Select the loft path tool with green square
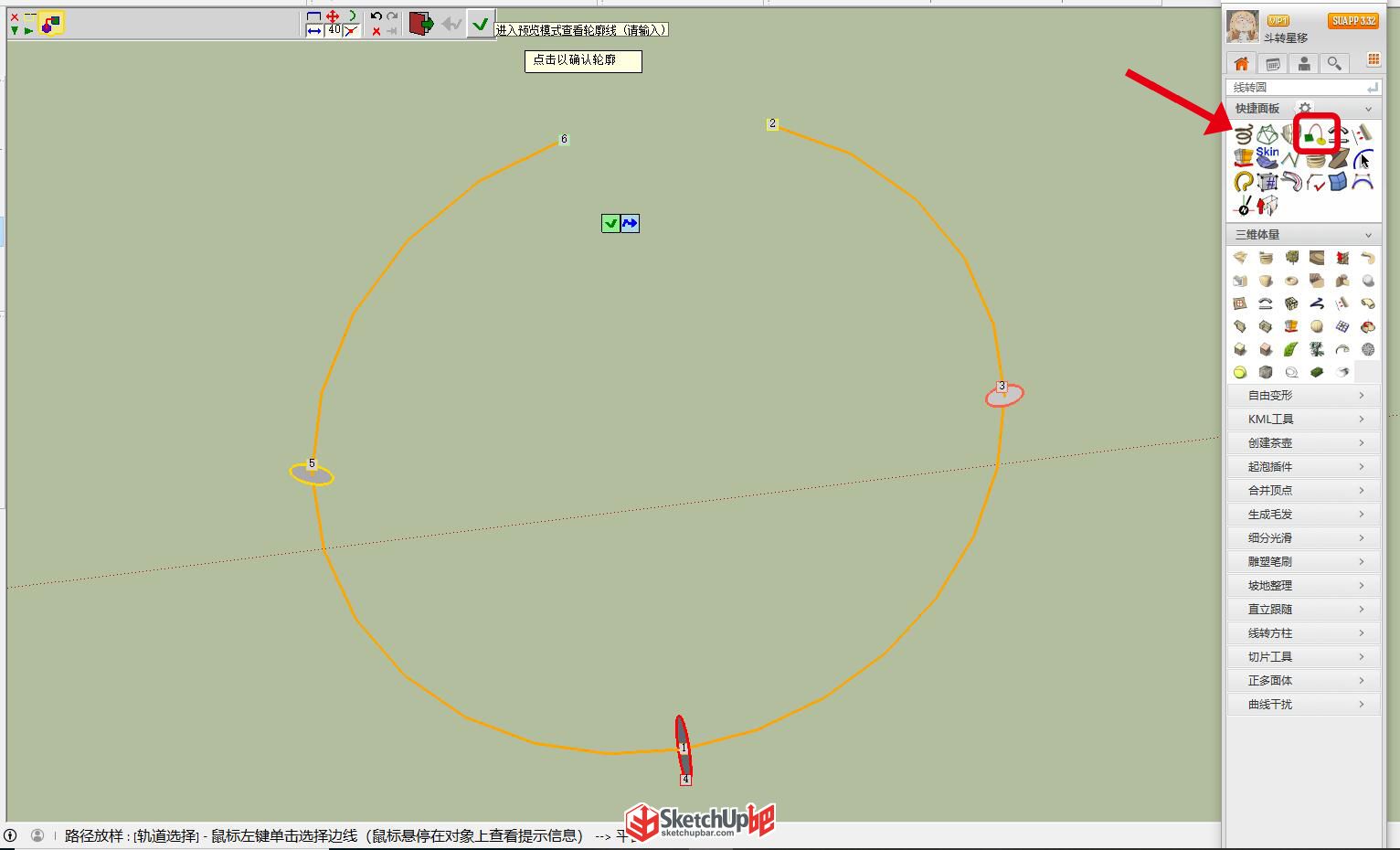1400x850 pixels. point(1315,135)
